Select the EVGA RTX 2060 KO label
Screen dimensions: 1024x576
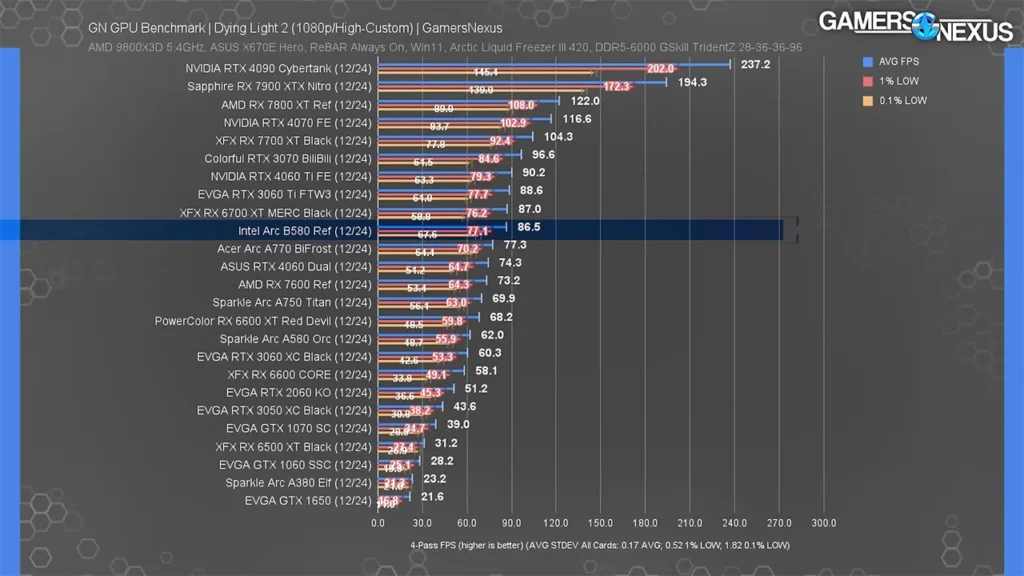click(x=299, y=393)
